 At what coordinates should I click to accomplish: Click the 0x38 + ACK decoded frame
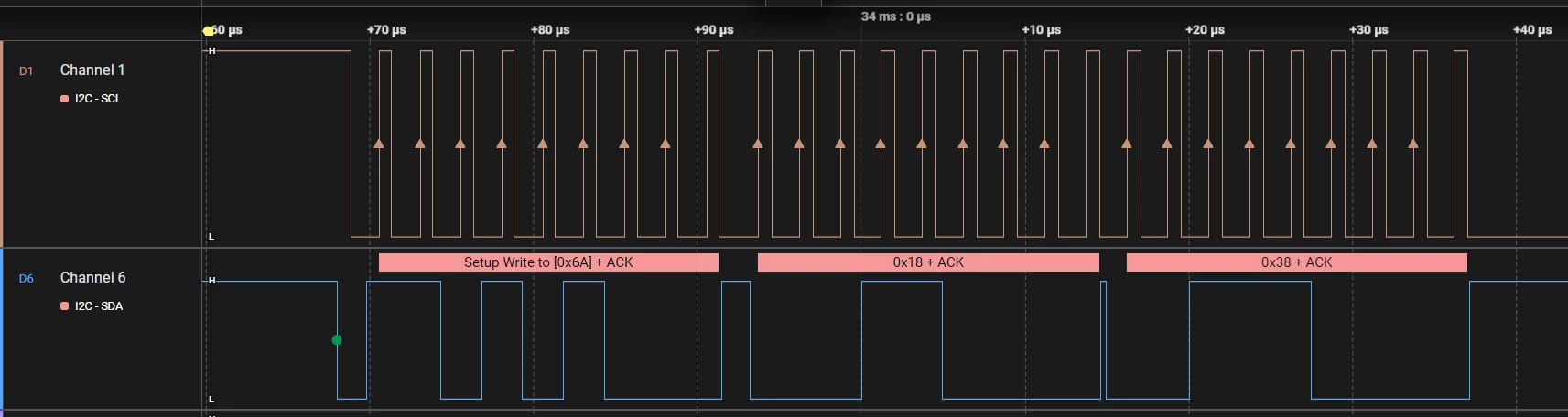(x=1296, y=262)
